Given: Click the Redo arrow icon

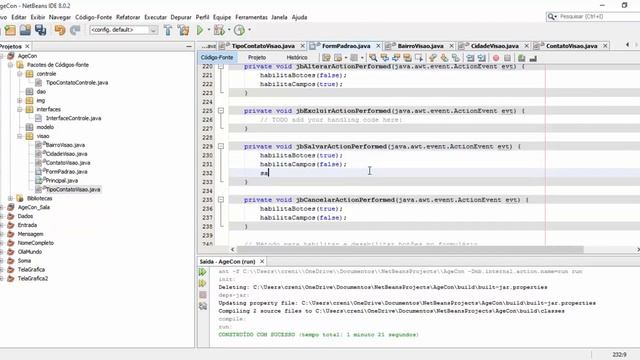Looking at the screenshot, I should (x=75, y=30).
